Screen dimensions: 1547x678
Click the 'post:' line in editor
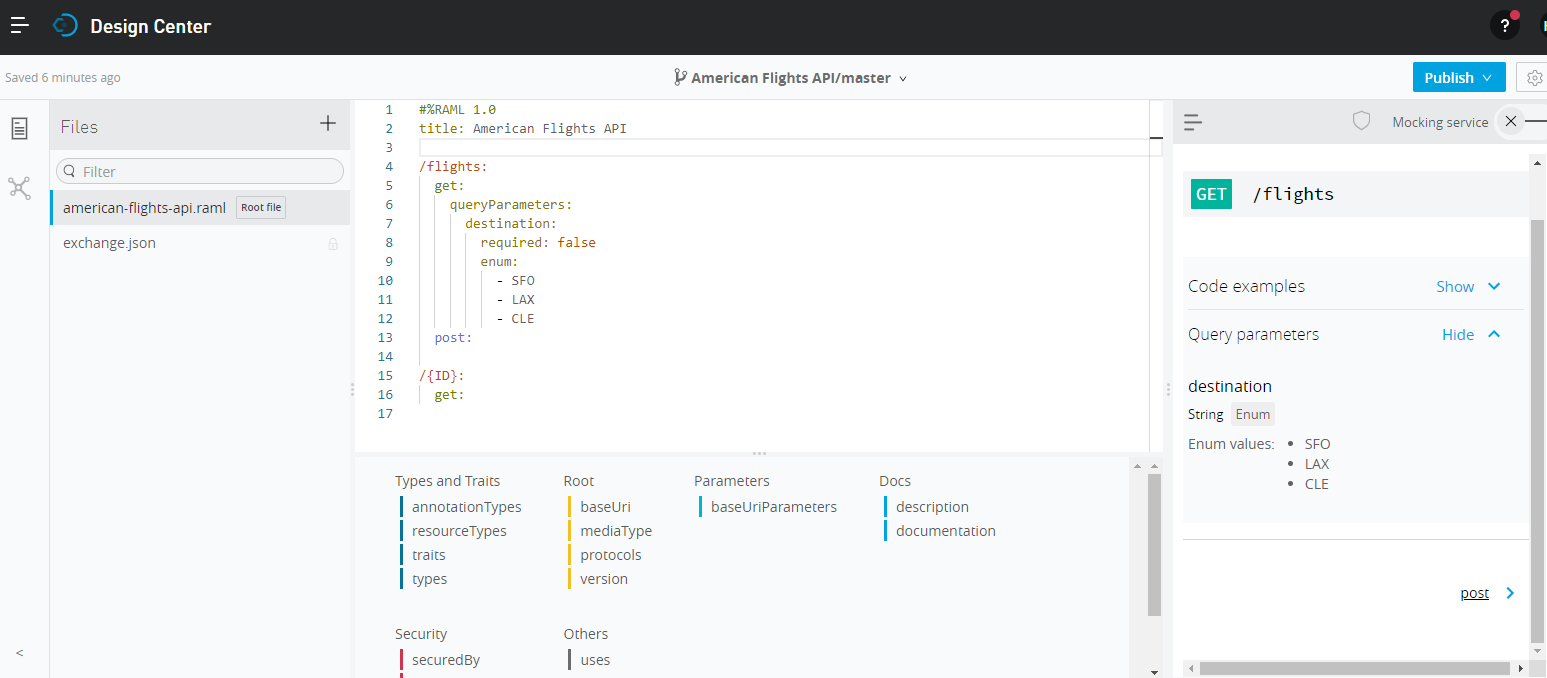click(453, 338)
